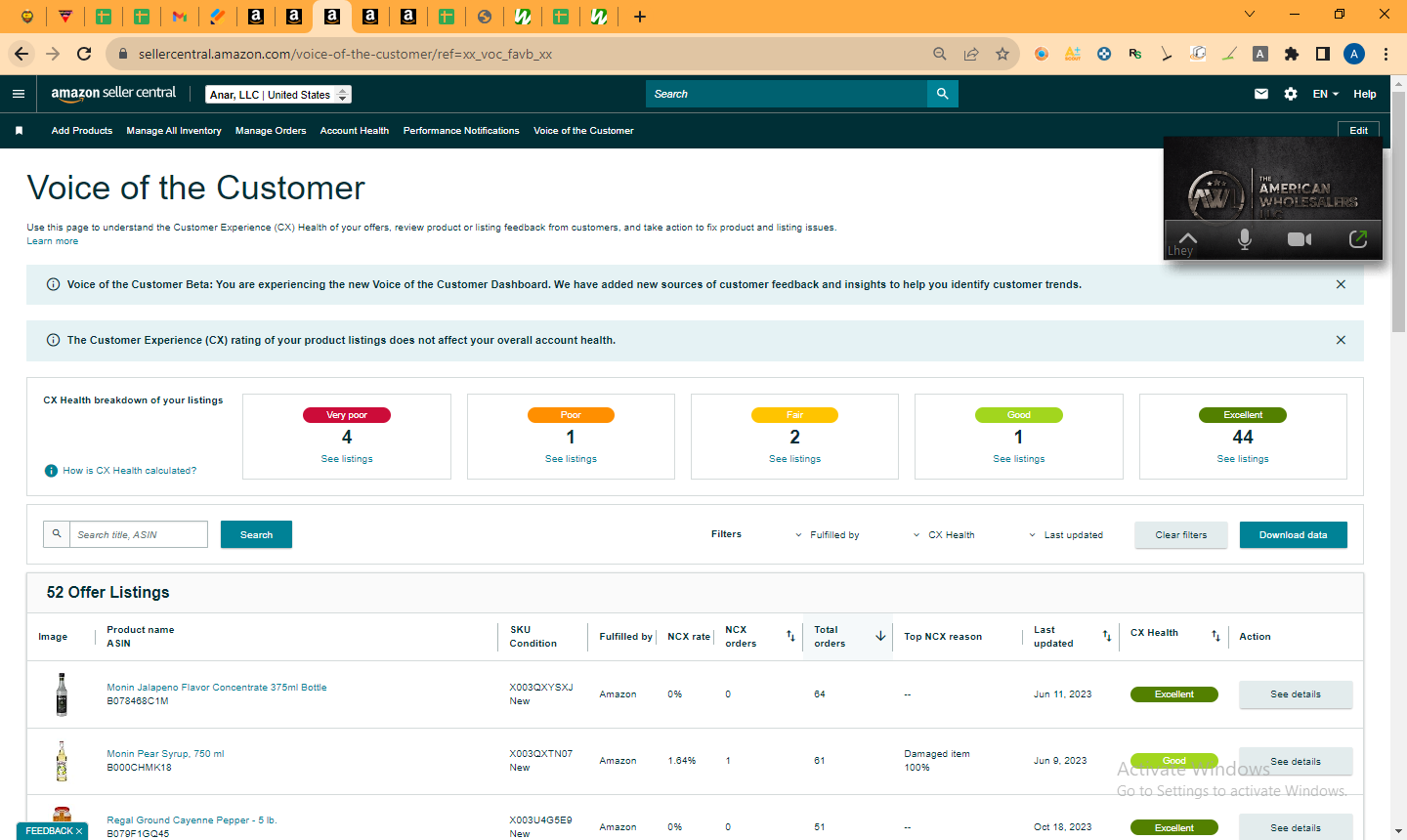Open the messages envelope icon
The height and width of the screenshot is (840, 1407).
pos(1261,94)
